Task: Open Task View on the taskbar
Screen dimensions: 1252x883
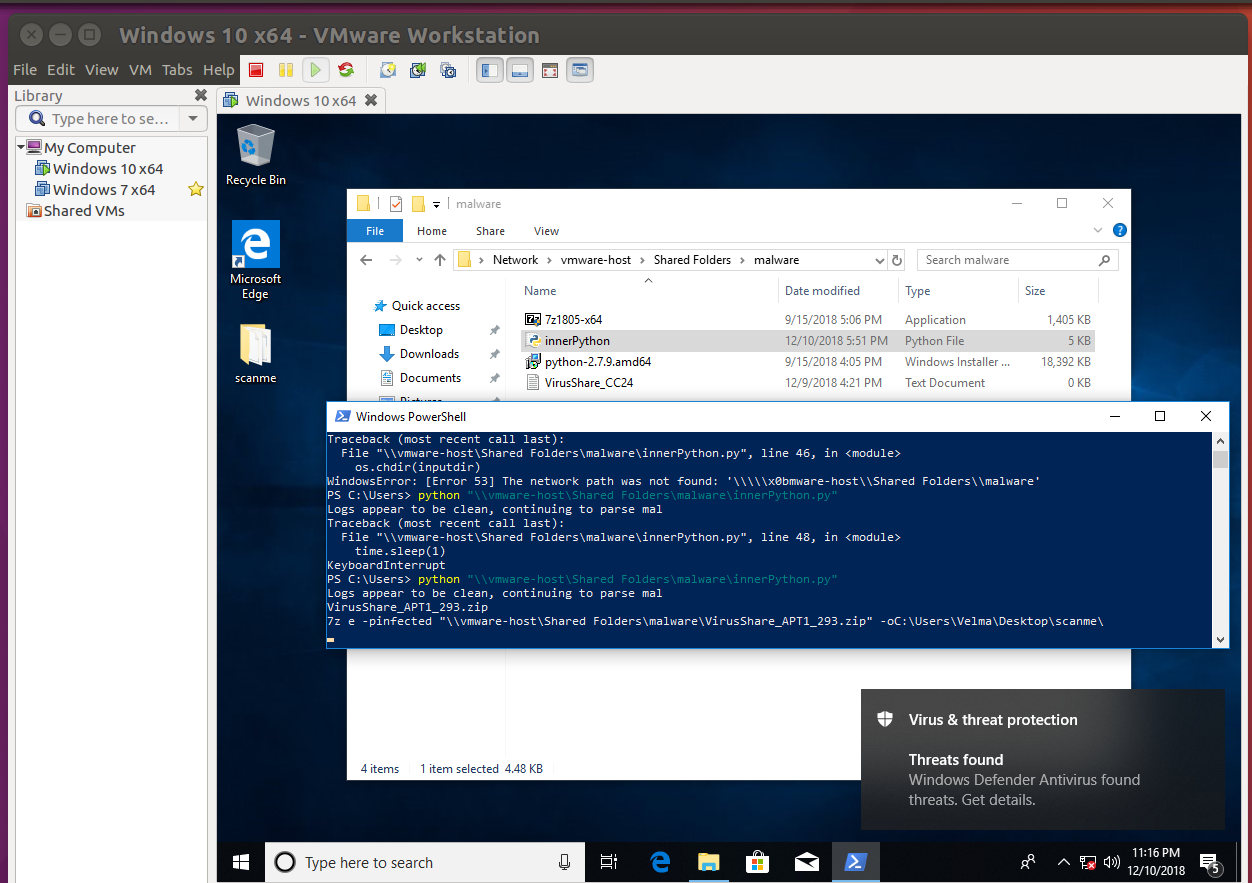Action: (x=608, y=862)
